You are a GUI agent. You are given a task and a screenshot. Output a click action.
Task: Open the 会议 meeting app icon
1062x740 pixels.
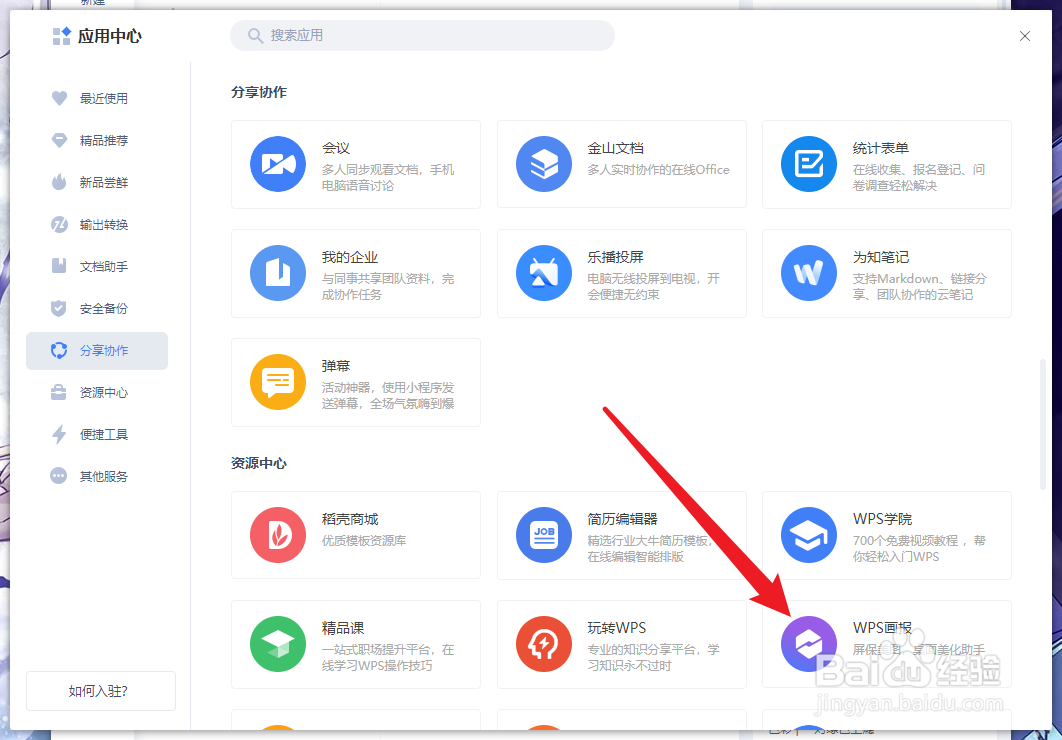[x=278, y=164]
